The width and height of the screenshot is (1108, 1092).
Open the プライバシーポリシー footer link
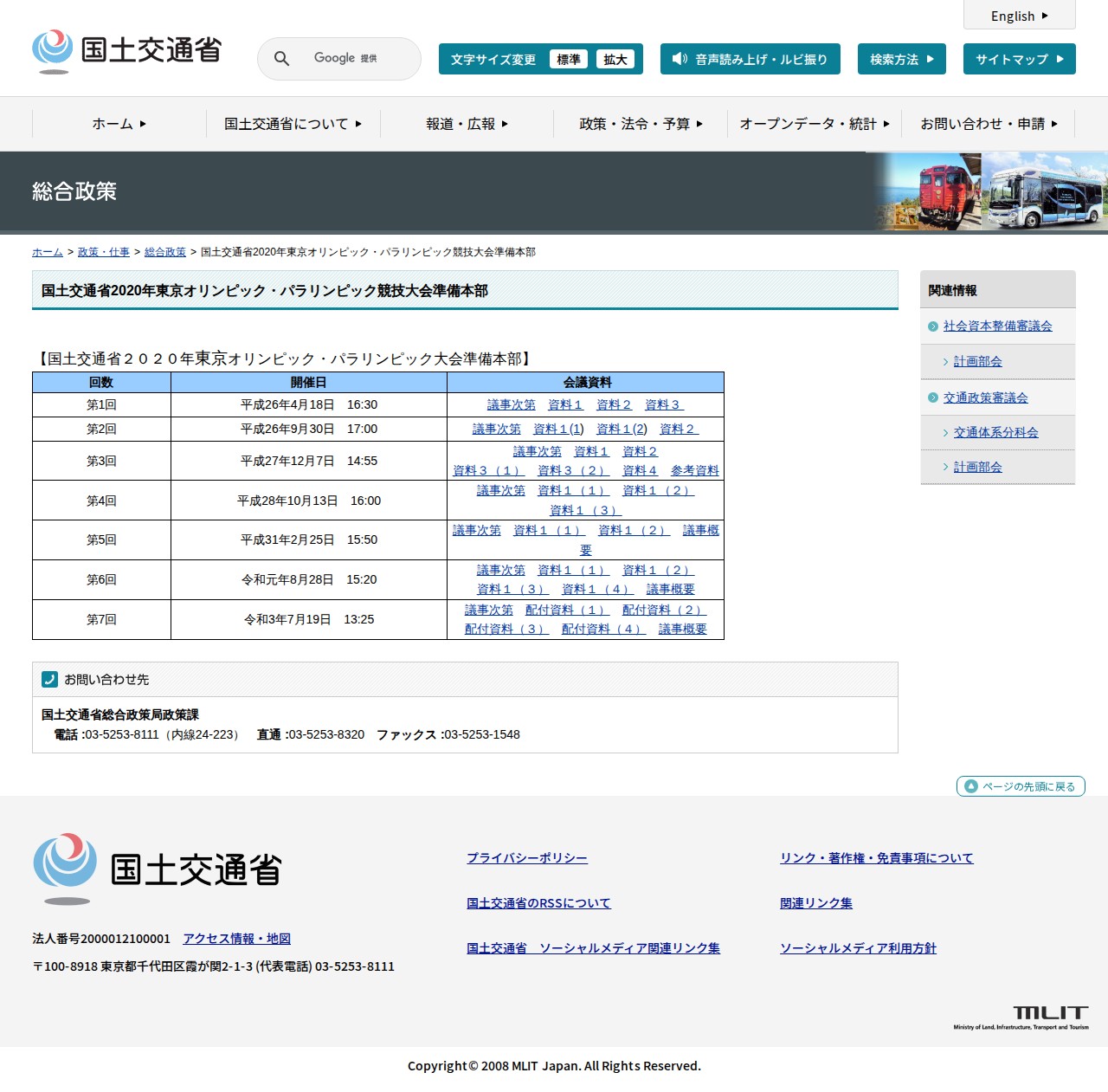(527, 858)
